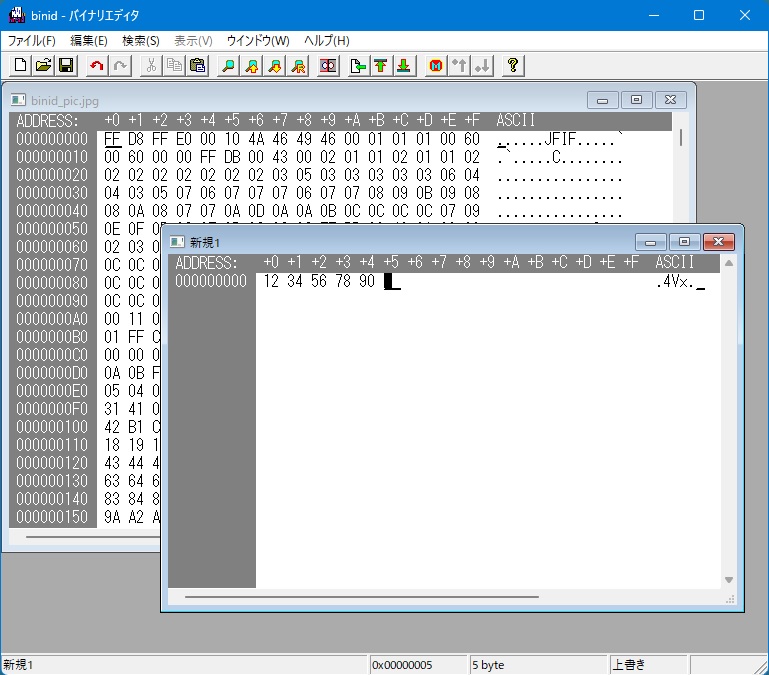The width and height of the screenshot is (769, 675).
Task: Maximize the binid_pic.jpg child window
Action: [x=636, y=100]
